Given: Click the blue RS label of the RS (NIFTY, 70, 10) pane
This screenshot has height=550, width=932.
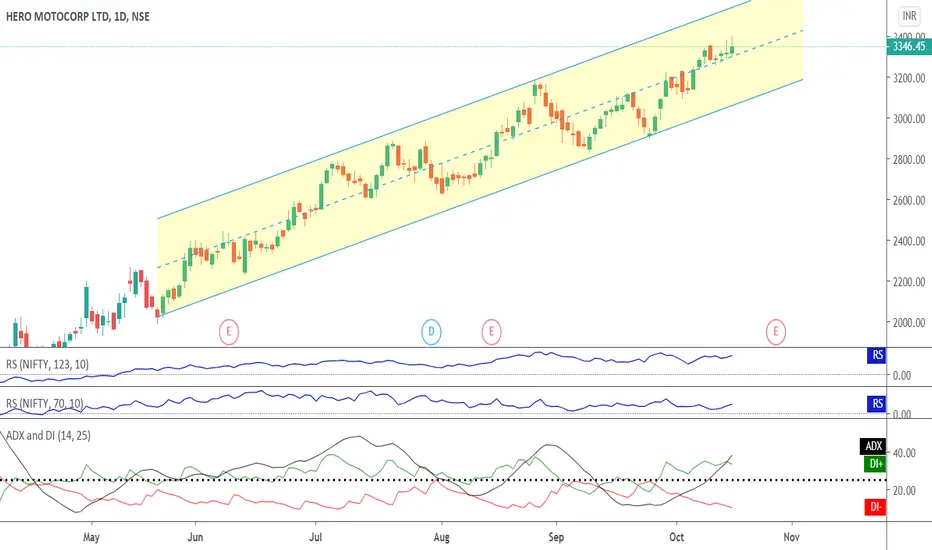Looking at the screenshot, I should point(877,404).
